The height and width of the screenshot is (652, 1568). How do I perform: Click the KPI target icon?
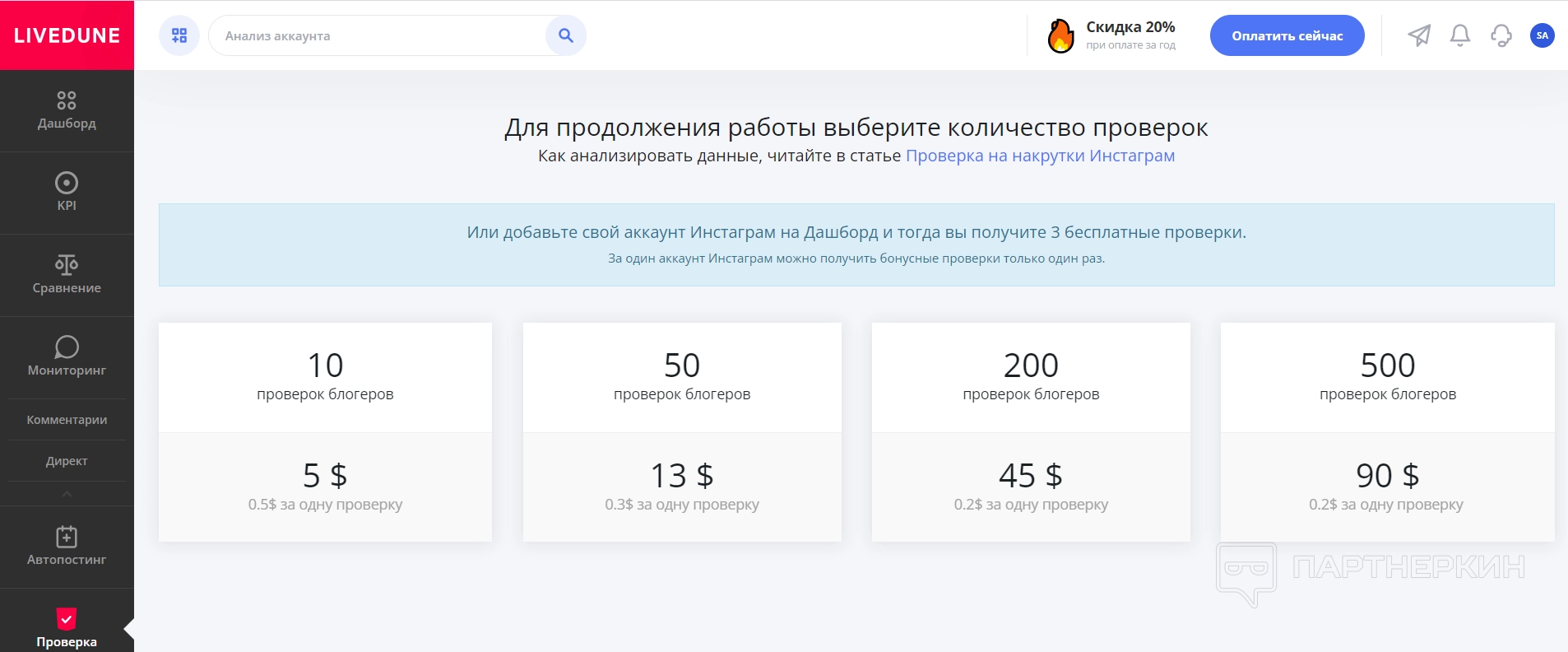coord(67,182)
